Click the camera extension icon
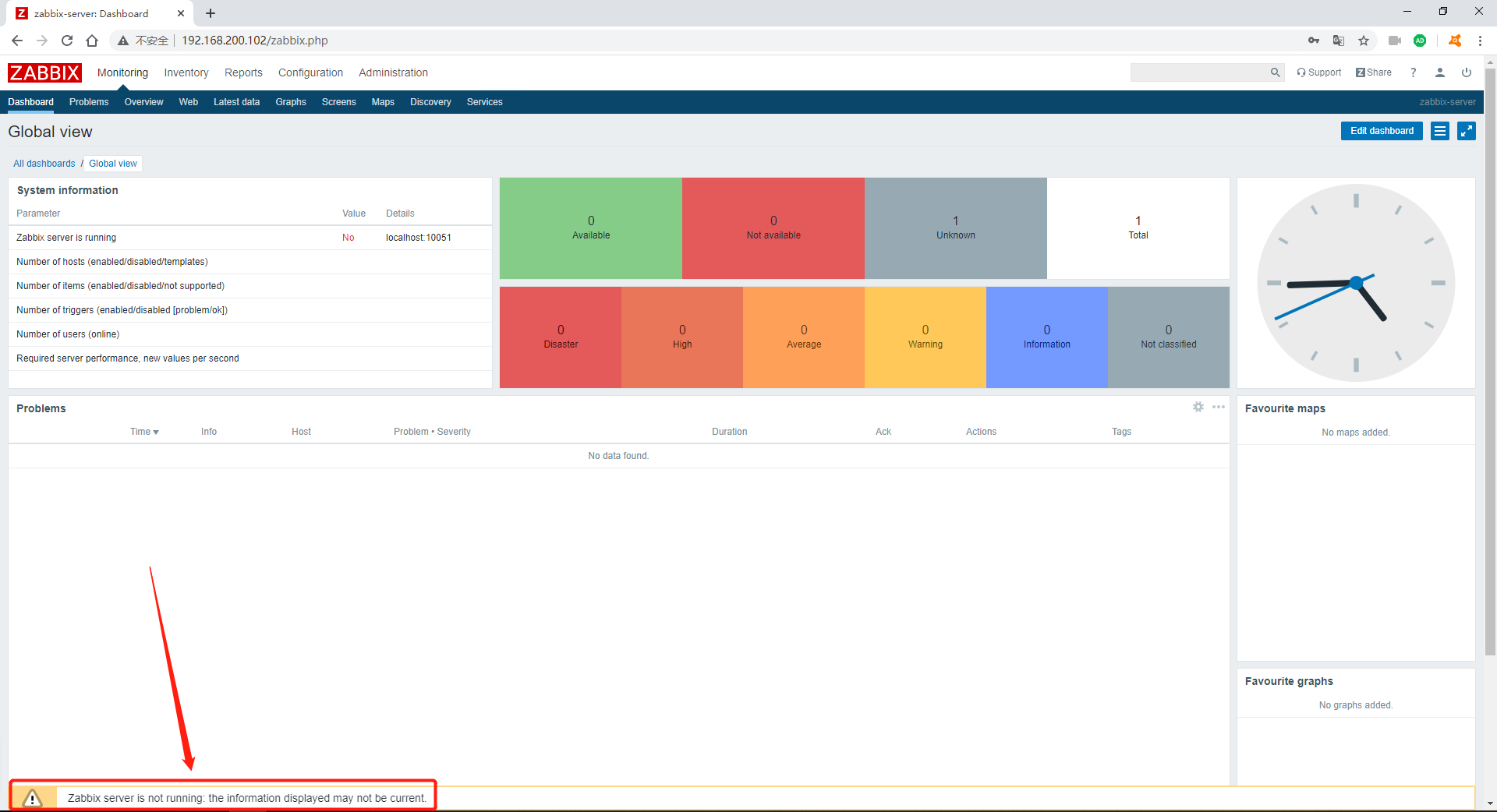 point(1395,41)
